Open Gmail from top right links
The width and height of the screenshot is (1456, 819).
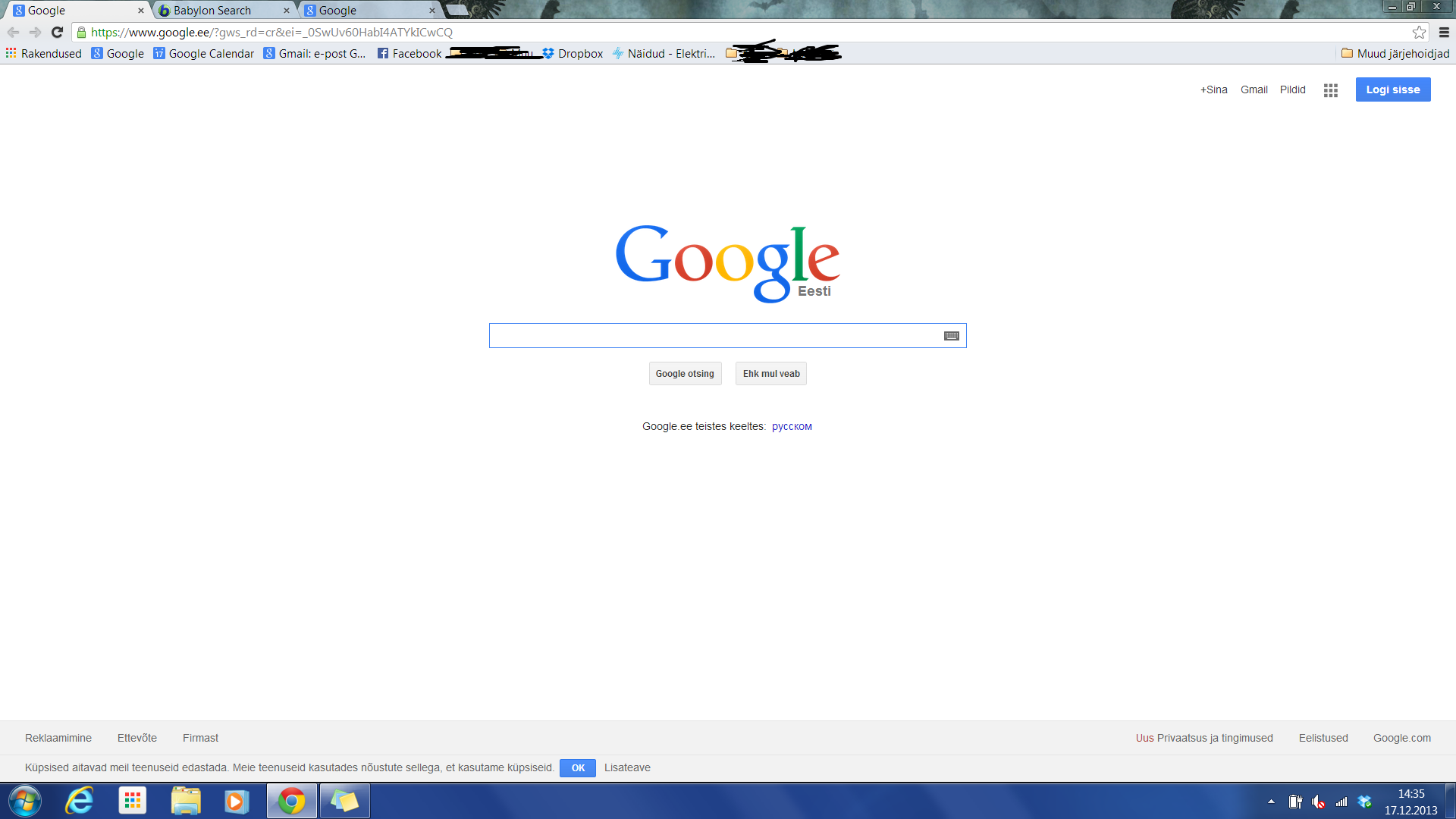(x=1254, y=89)
